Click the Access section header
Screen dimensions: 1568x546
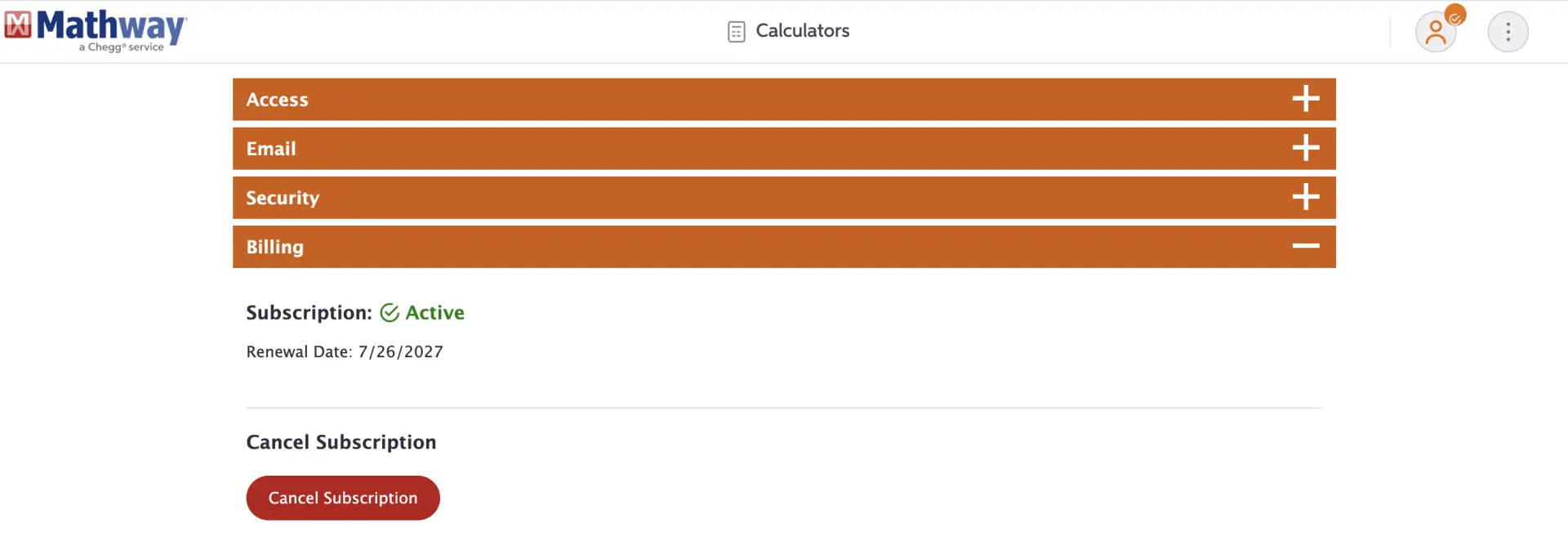coord(784,99)
